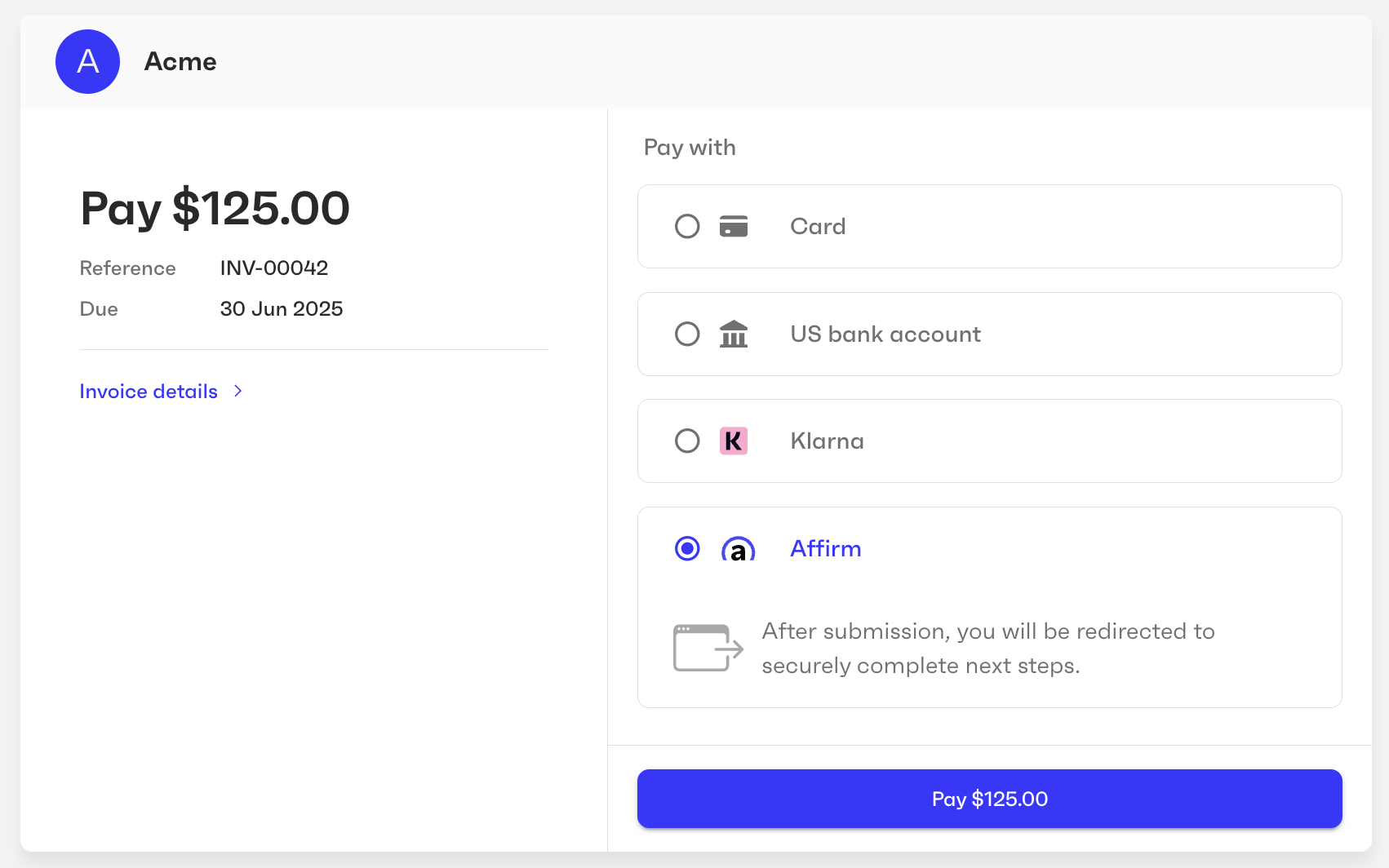Image resolution: width=1389 pixels, height=868 pixels.
Task: Choose the Card payment option label
Action: (818, 226)
